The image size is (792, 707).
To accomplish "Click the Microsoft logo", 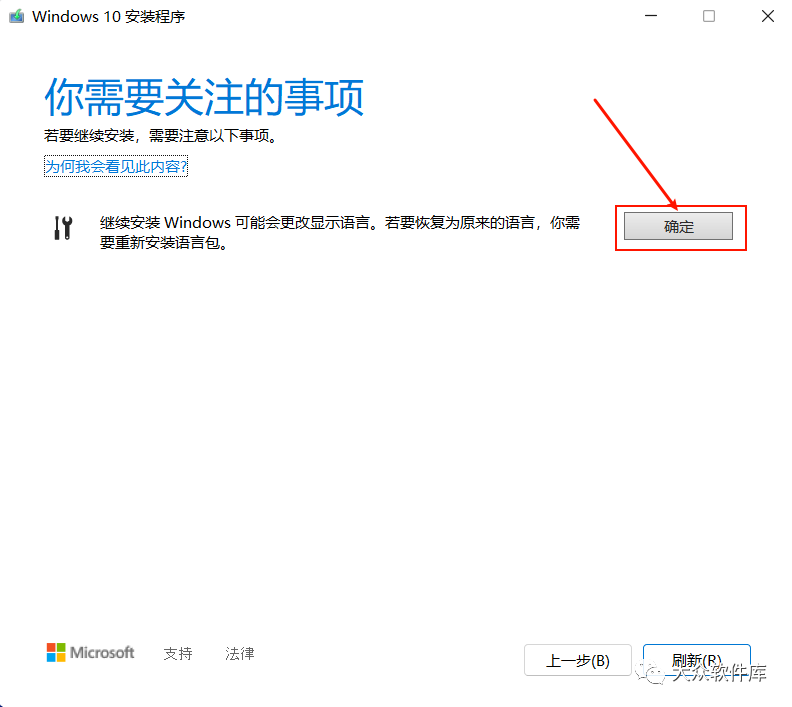I will (x=90, y=652).
